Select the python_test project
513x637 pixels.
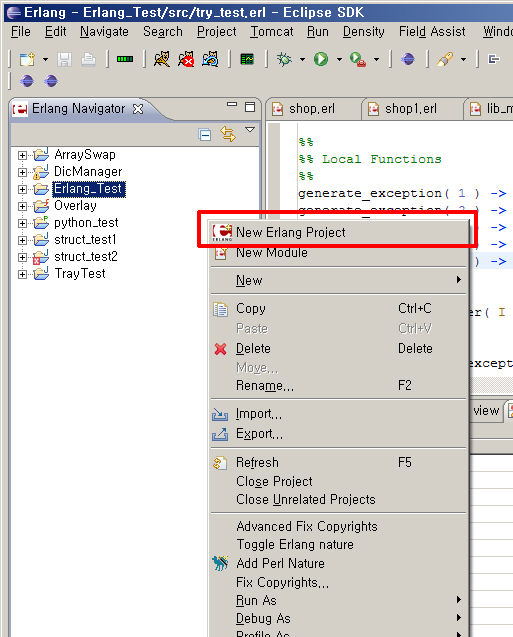point(86,223)
